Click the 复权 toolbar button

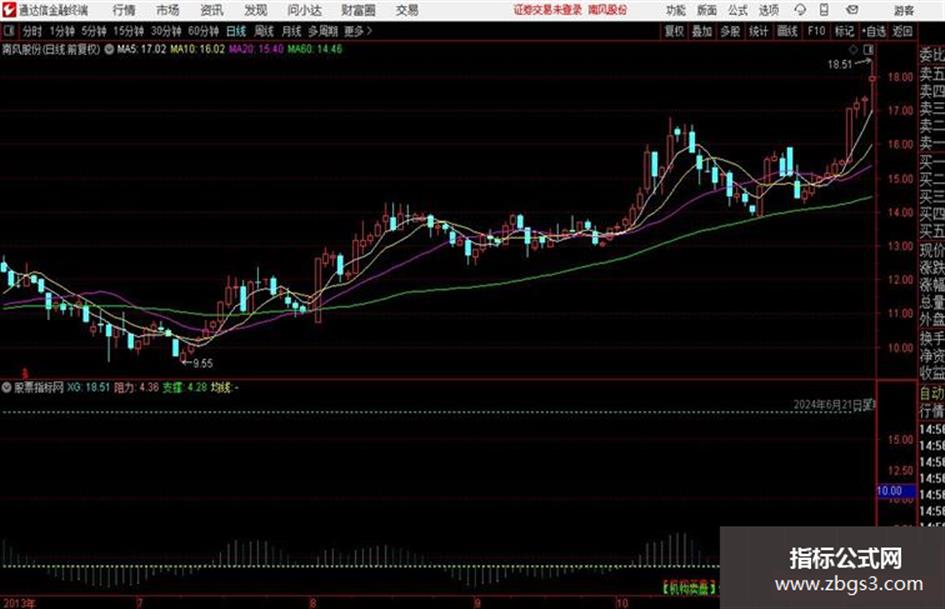click(x=674, y=31)
